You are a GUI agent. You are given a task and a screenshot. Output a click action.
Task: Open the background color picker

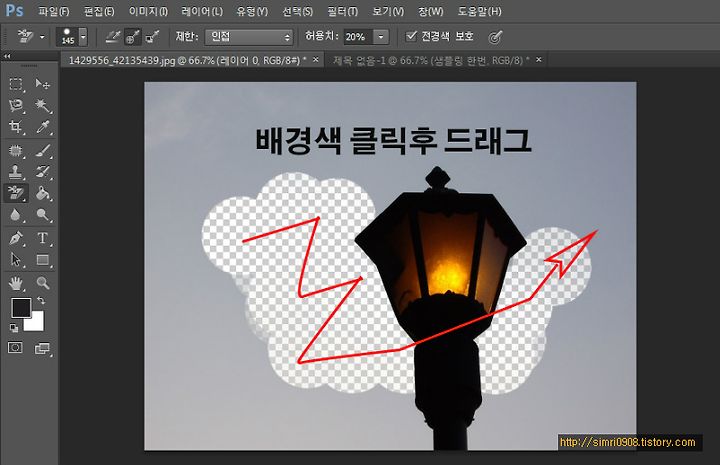(x=37, y=324)
